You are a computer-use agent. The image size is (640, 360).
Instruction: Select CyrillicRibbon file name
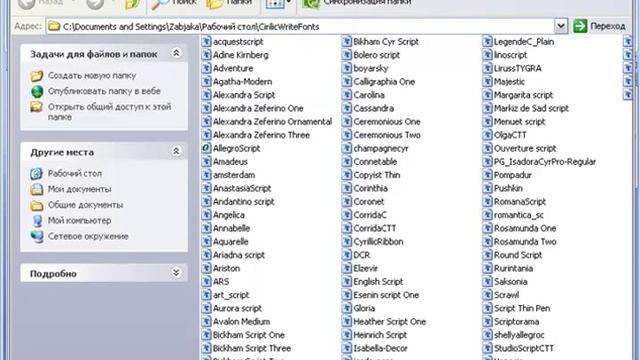pos(378,242)
